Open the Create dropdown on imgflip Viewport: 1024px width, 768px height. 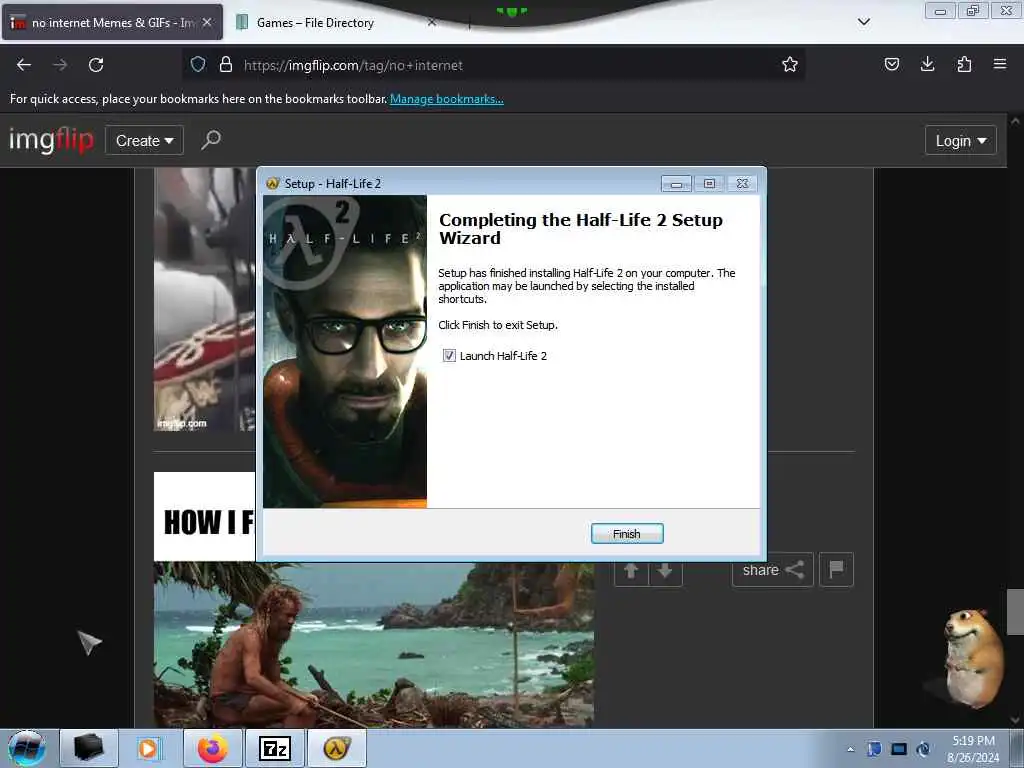point(144,140)
